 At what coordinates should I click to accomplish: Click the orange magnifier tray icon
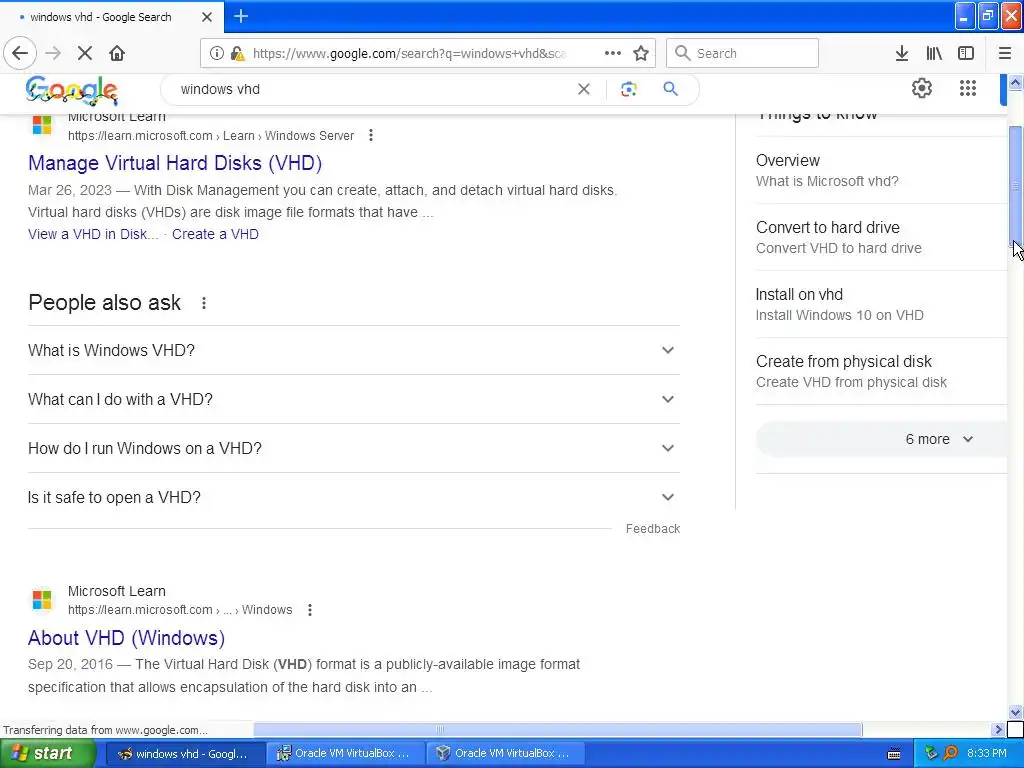pos(950,753)
